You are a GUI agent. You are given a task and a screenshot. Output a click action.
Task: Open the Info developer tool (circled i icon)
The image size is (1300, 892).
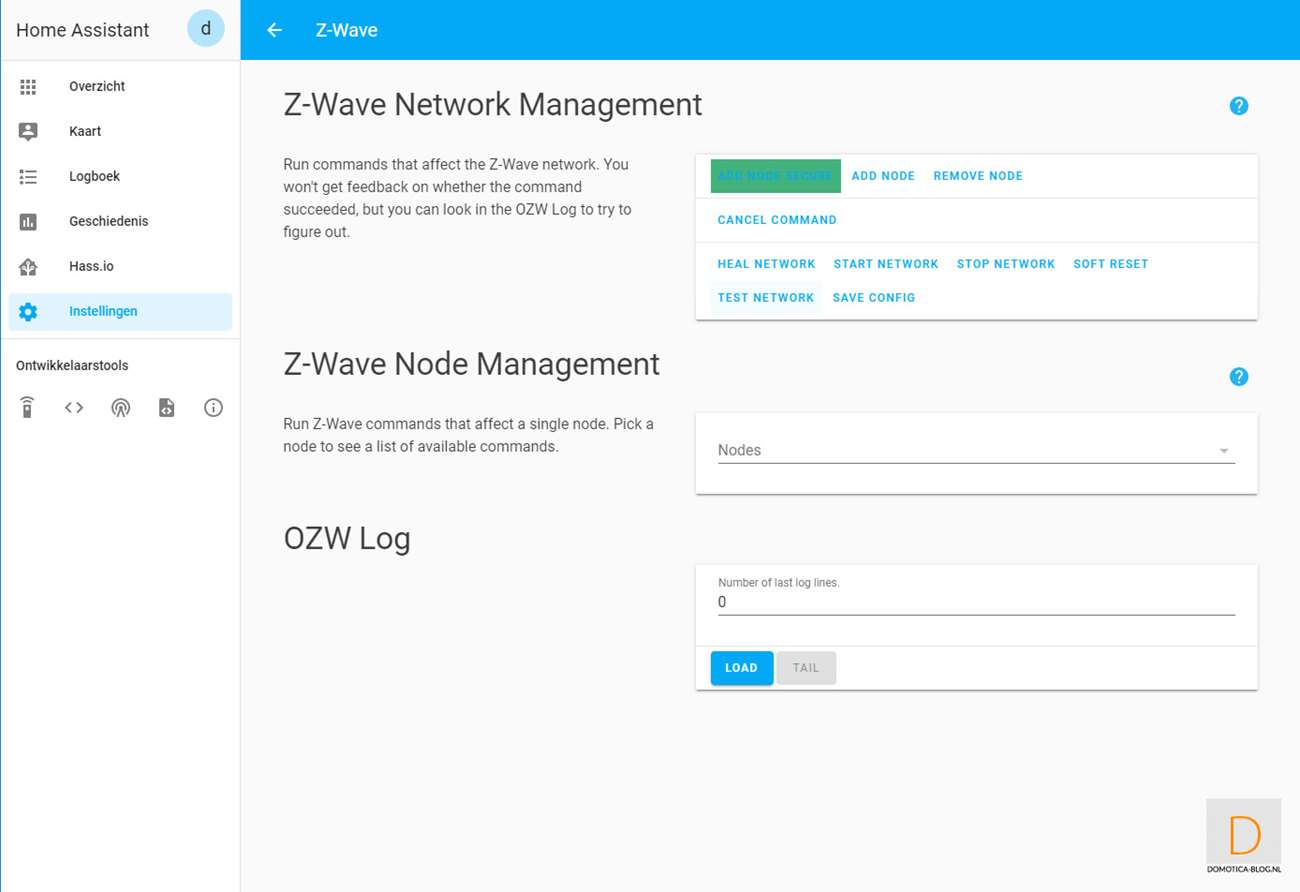click(x=213, y=407)
